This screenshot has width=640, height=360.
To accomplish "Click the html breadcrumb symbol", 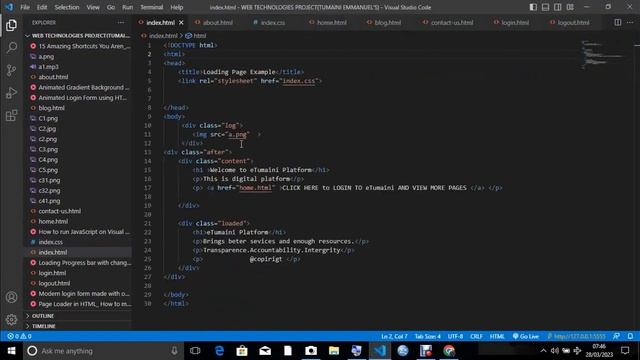I will click(x=196, y=36).
